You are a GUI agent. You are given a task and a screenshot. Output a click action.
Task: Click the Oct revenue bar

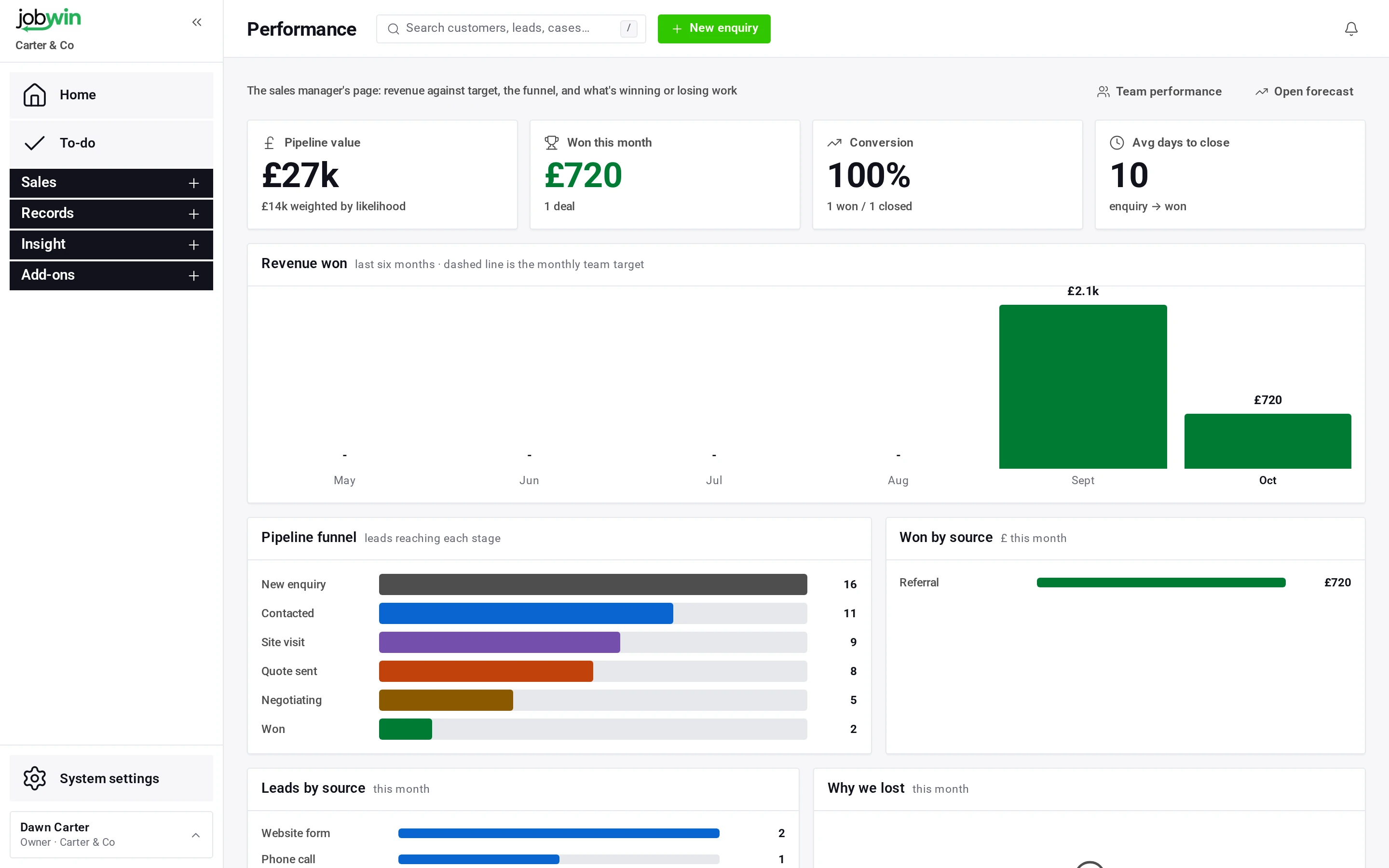click(x=1267, y=441)
